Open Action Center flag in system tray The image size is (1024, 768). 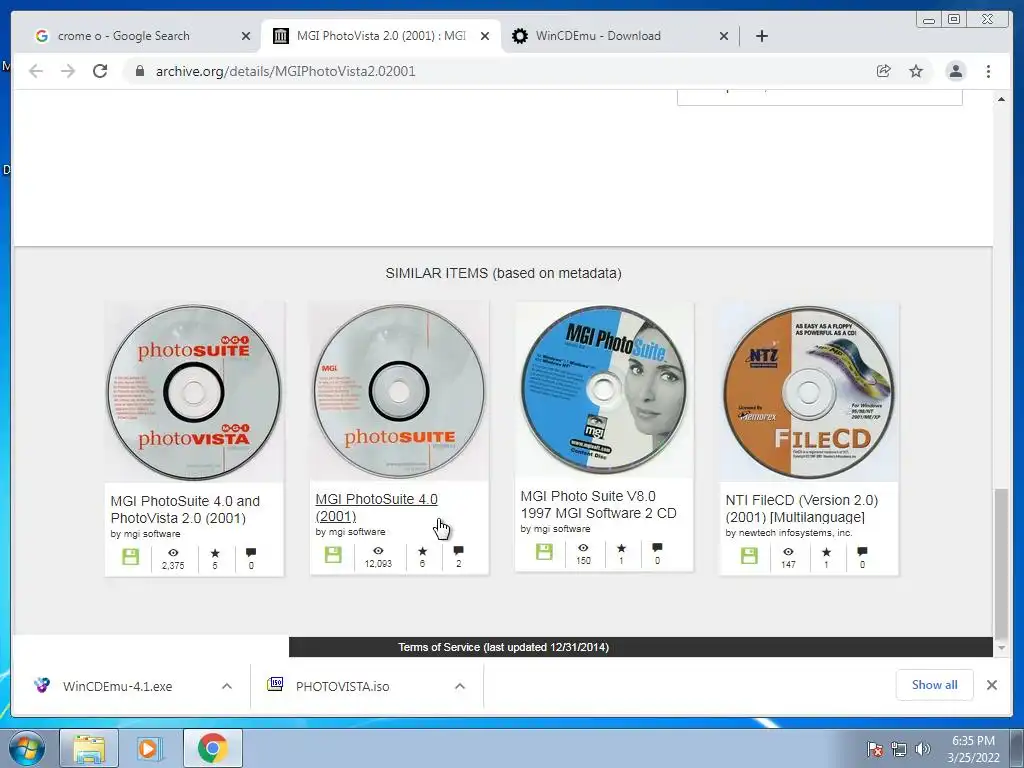(875, 749)
